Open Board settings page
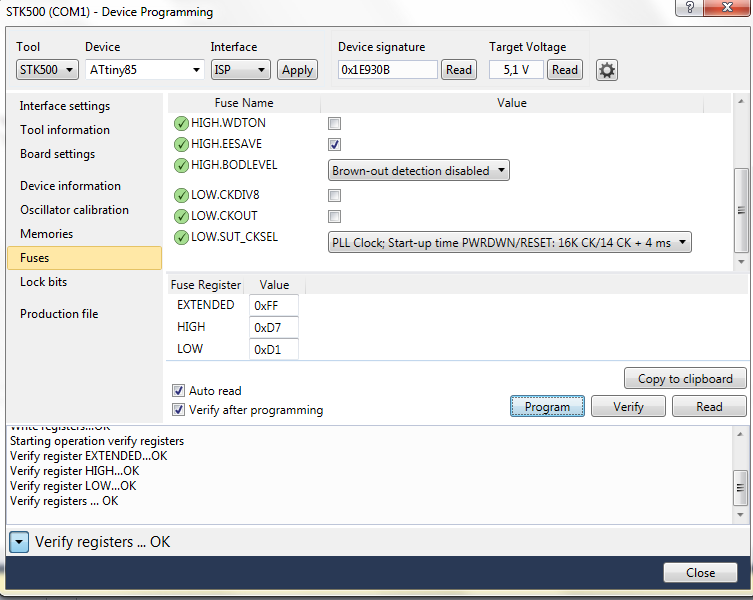The image size is (753, 600). pos(58,154)
